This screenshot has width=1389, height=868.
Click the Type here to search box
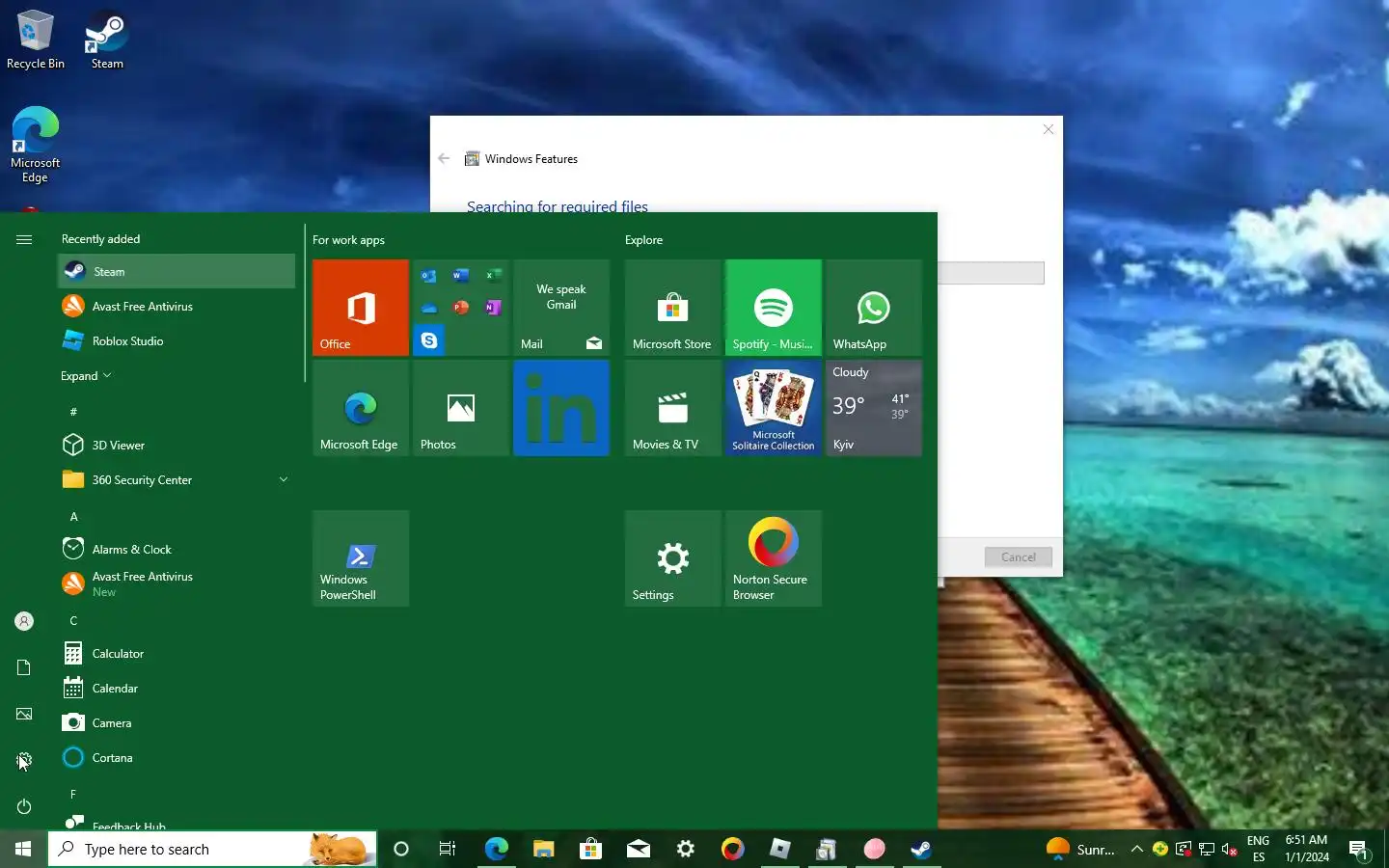tap(212, 849)
